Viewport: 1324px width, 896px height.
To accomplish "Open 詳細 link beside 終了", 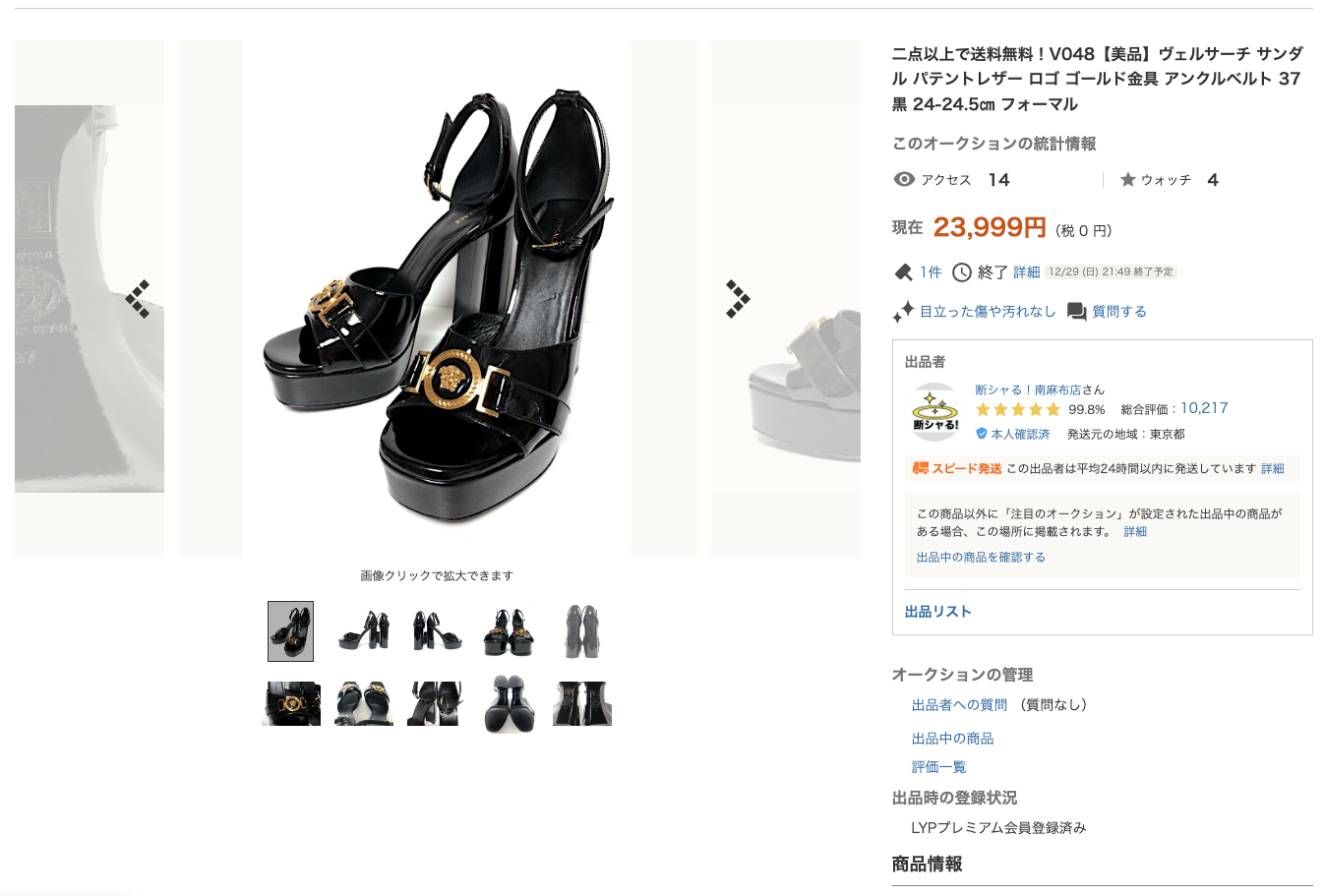I will [x=1027, y=272].
